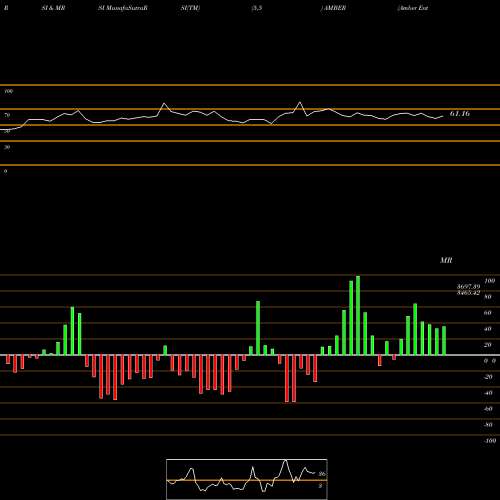
Task: Select the 3697.39 value beside MR chart
Action: pyautogui.click(x=468, y=287)
